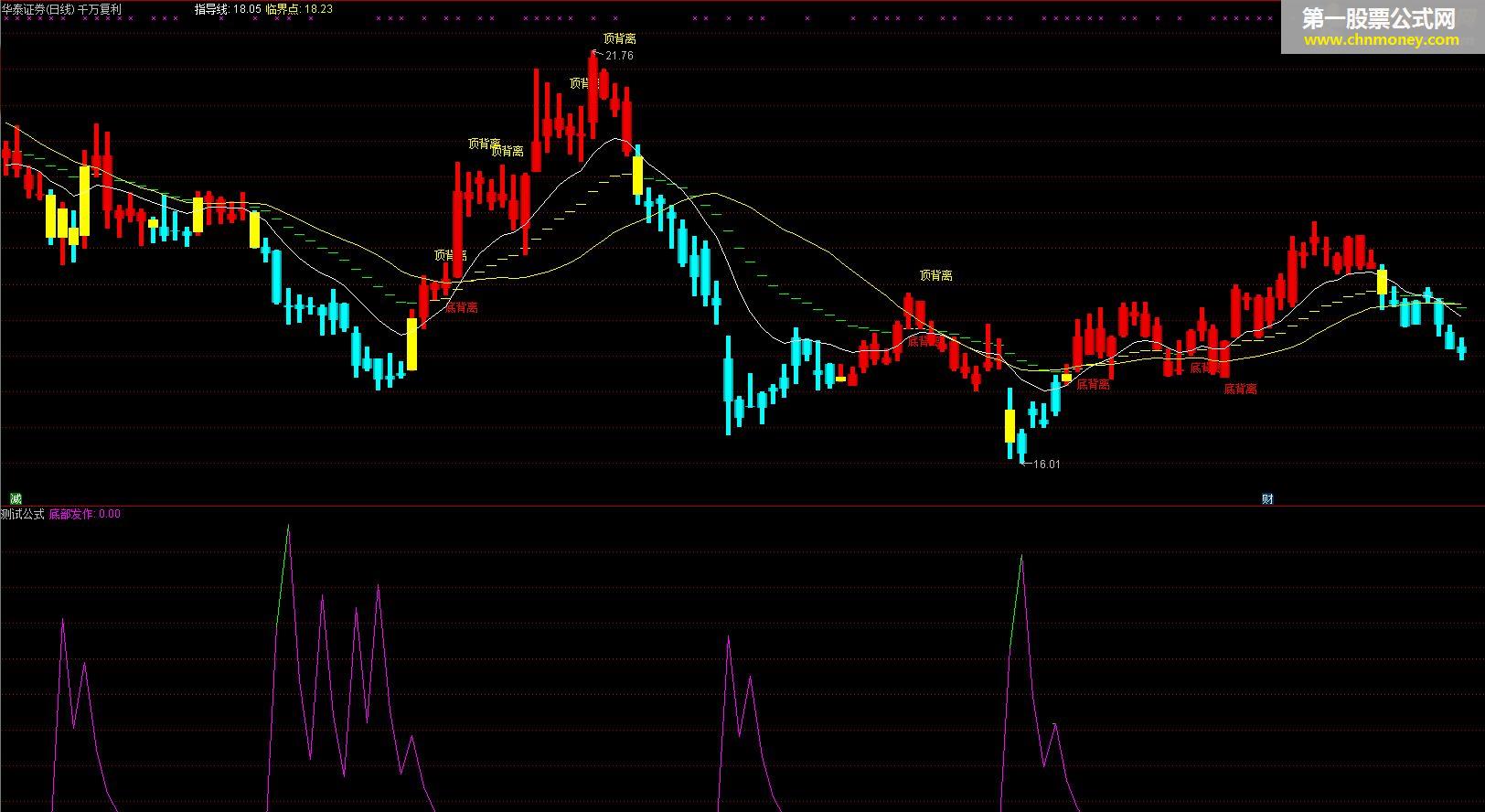Select the 测试公式 sub-chart indicator name
Image resolution: width=1485 pixels, height=812 pixels.
click(x=23, y=514)
